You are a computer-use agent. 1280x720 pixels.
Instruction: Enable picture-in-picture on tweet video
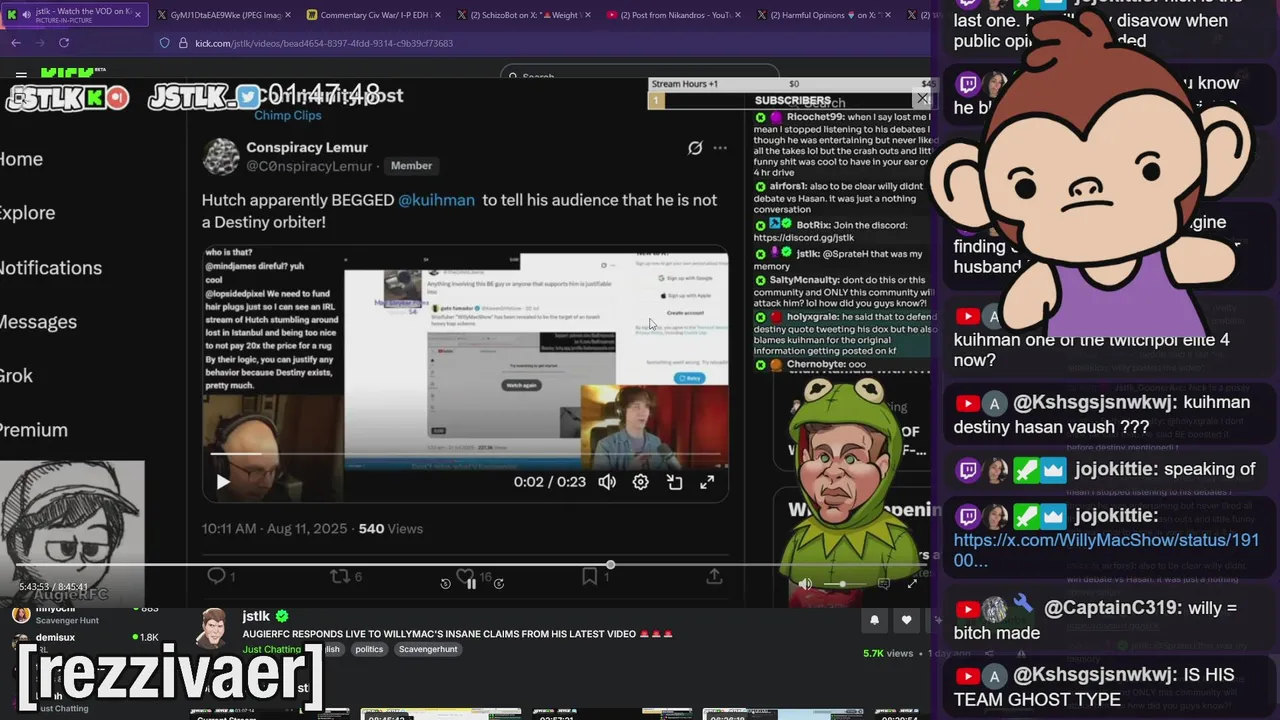tap(675, 482)
